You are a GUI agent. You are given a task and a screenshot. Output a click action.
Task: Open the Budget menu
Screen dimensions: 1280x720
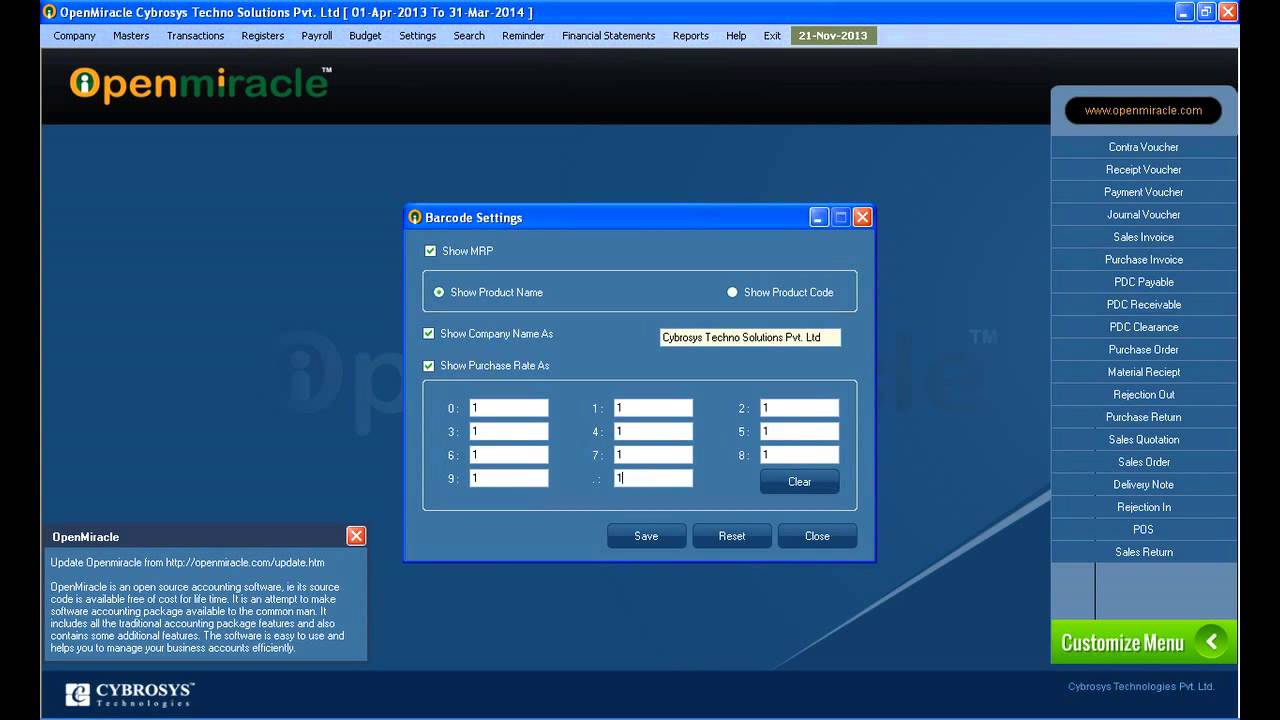click(365, 36)
